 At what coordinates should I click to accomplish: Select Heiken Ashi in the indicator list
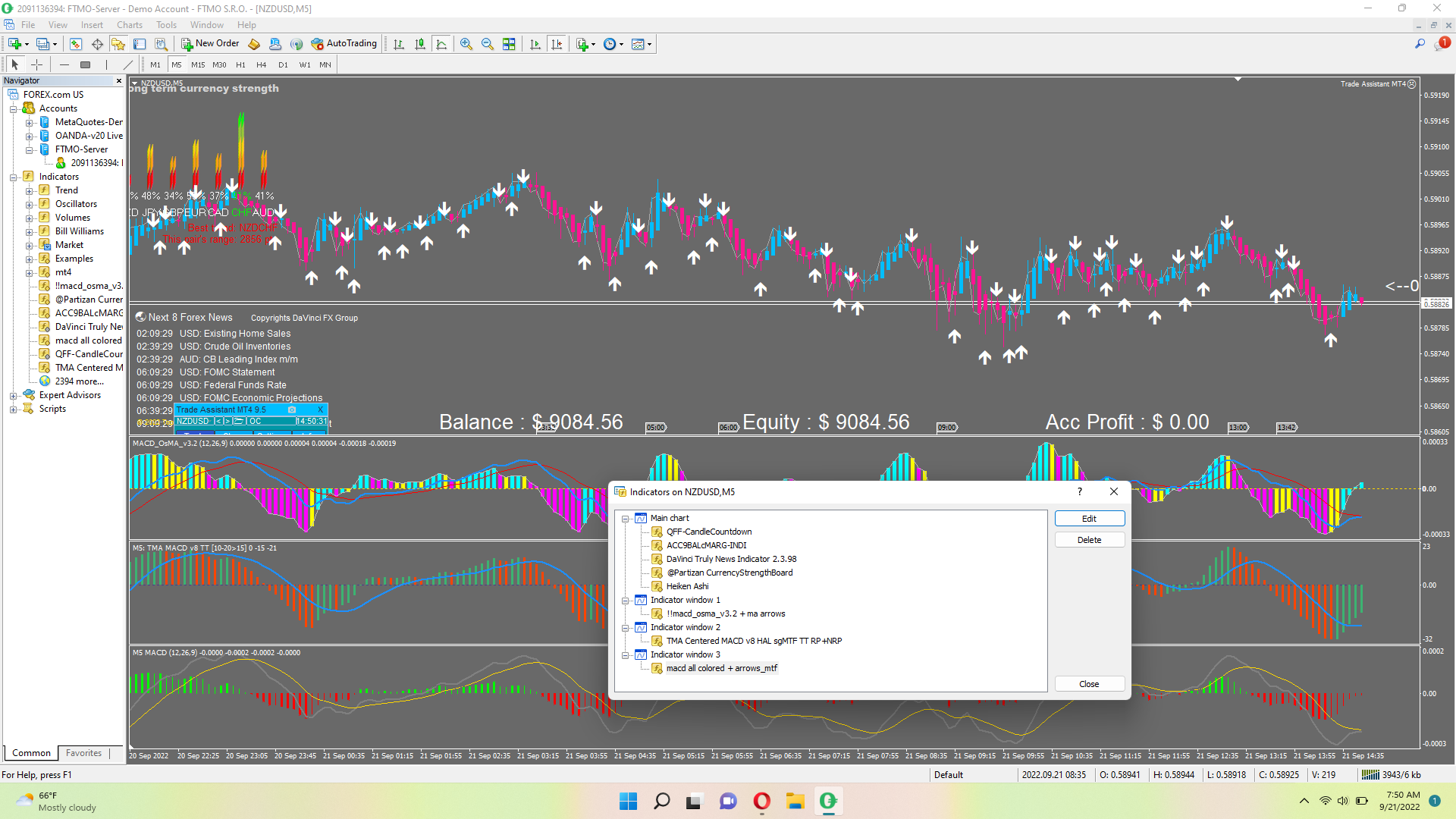[687, 586]
